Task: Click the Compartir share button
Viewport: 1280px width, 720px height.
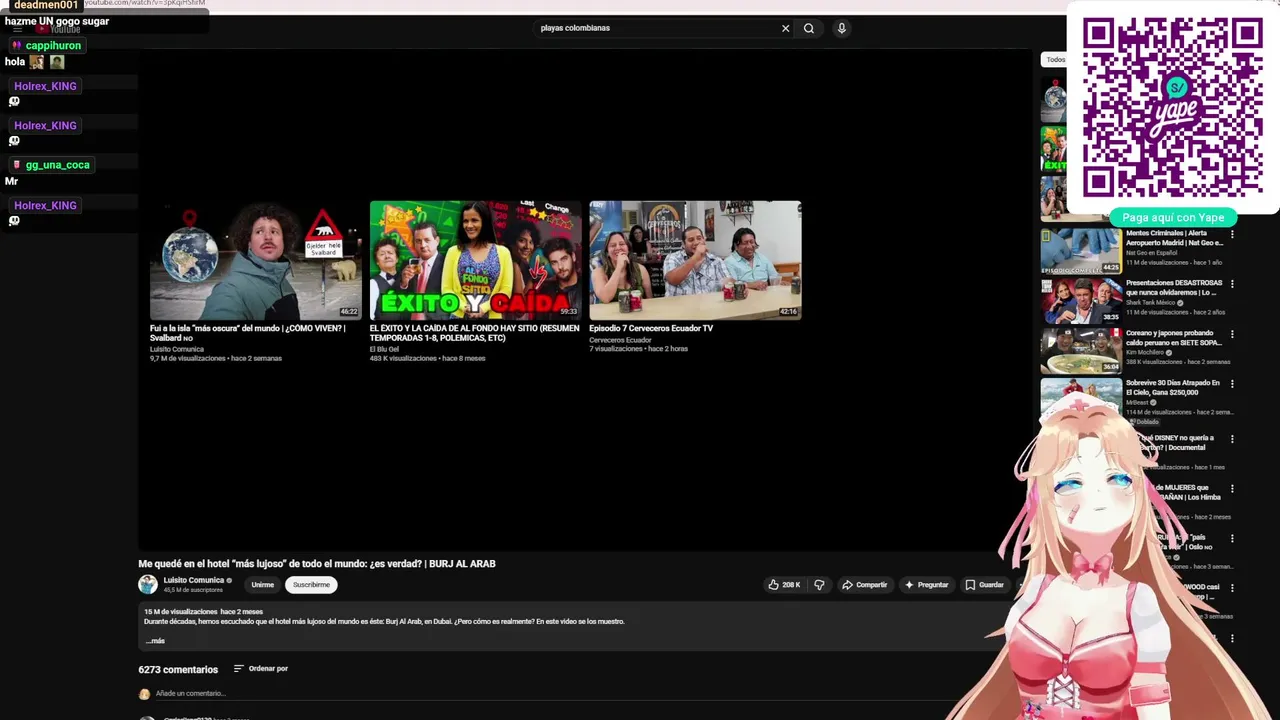Action: (865, 585)
